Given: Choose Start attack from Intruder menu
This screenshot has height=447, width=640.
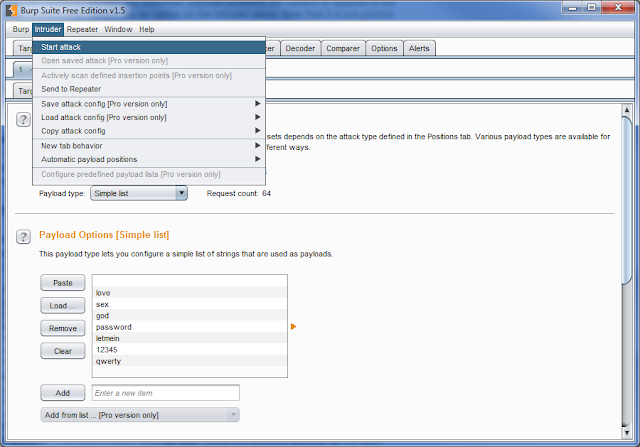Looking at the screenshot, I should pos(149,47).
